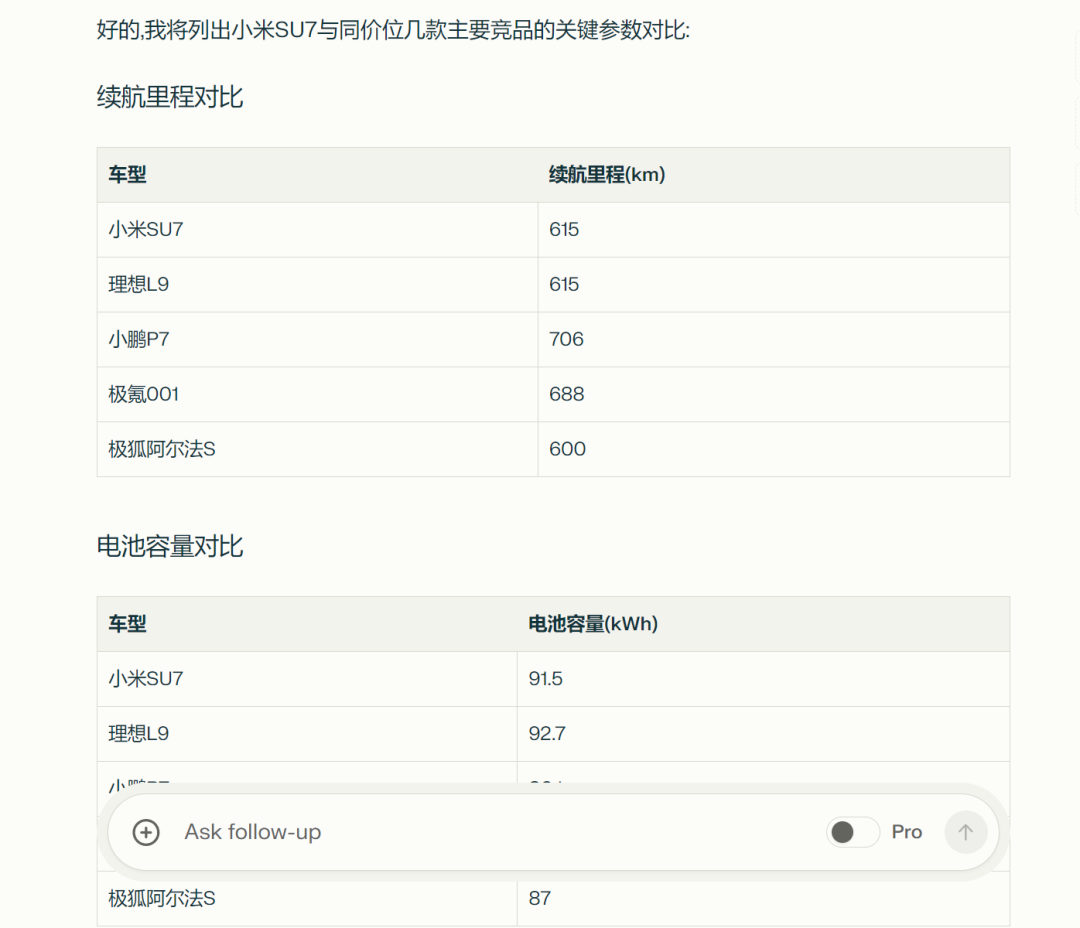Click the 688 range value

click(567, 394)
